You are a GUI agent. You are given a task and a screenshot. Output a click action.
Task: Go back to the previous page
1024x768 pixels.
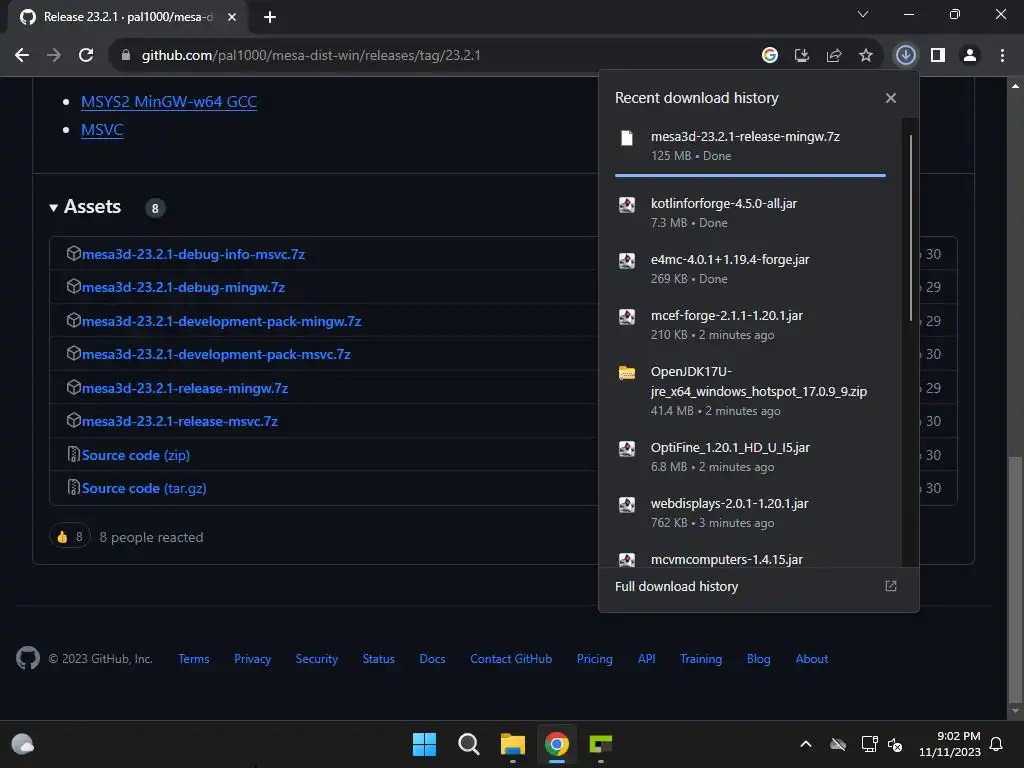[x=22, y=56]
